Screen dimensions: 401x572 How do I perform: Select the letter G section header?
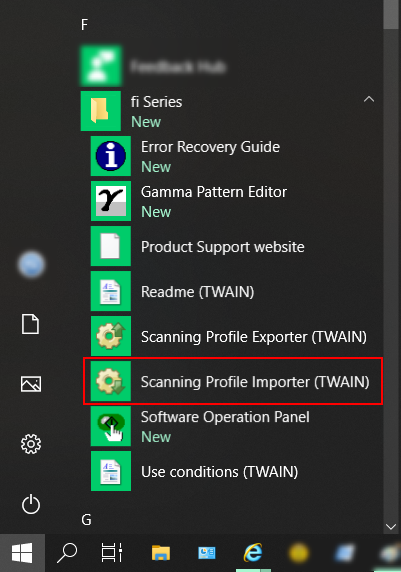(86, 519)
